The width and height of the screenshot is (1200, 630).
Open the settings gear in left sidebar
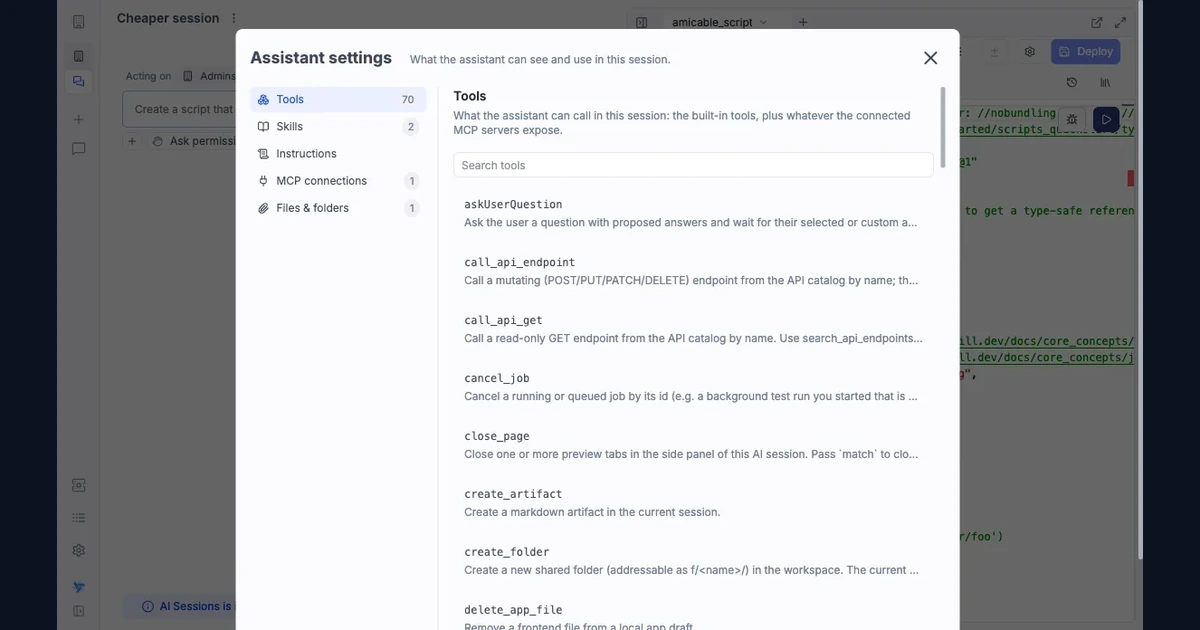(x=79, y=550)
